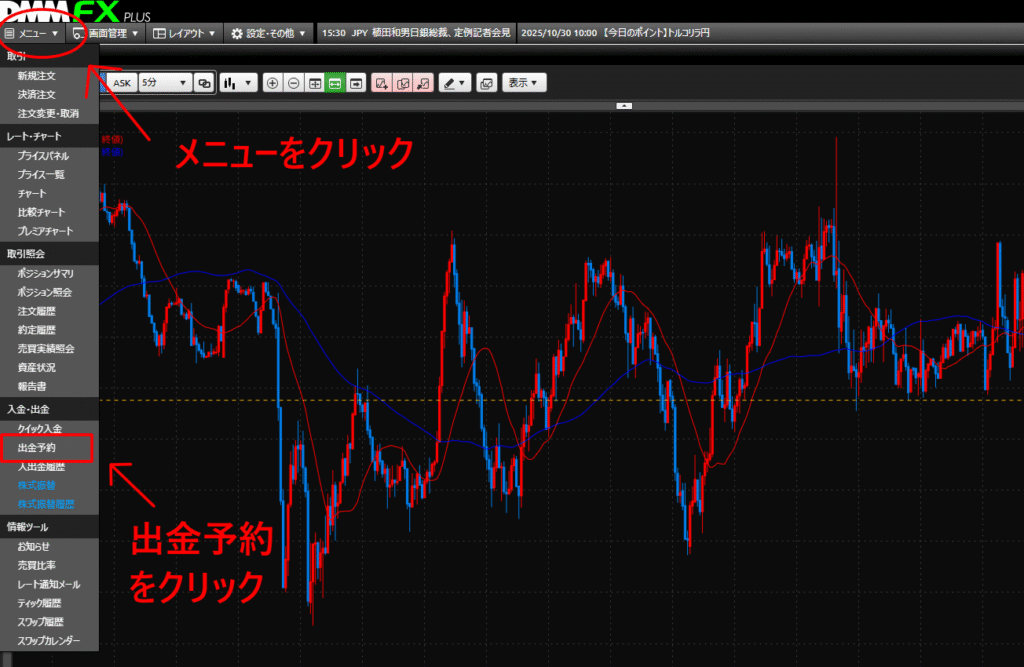The image size is (1024, 667).
Task: Click the scroll-to-latest chart icon
Action: click(356, 83)
